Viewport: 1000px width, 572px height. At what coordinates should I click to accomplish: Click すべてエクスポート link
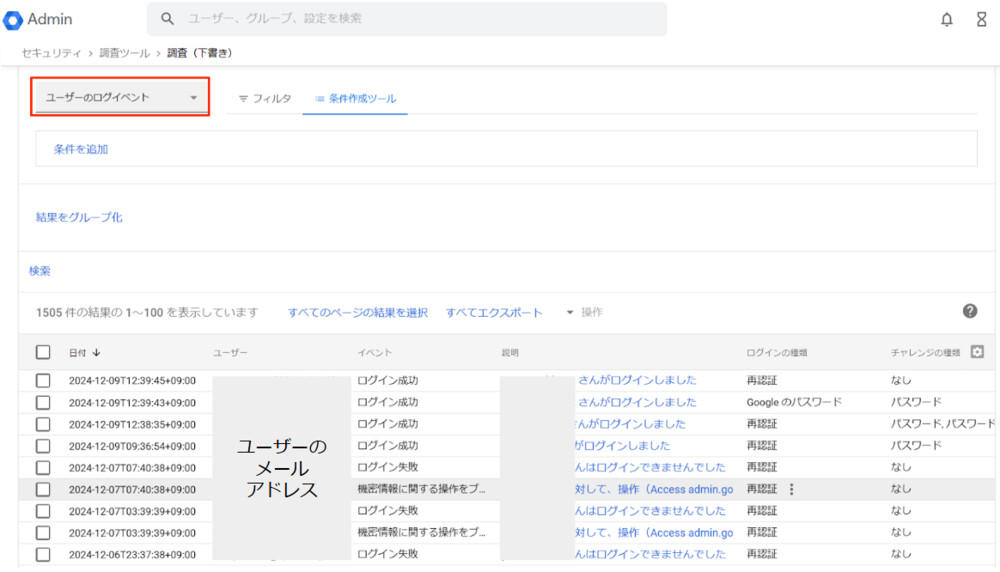(x=494, y=312)
